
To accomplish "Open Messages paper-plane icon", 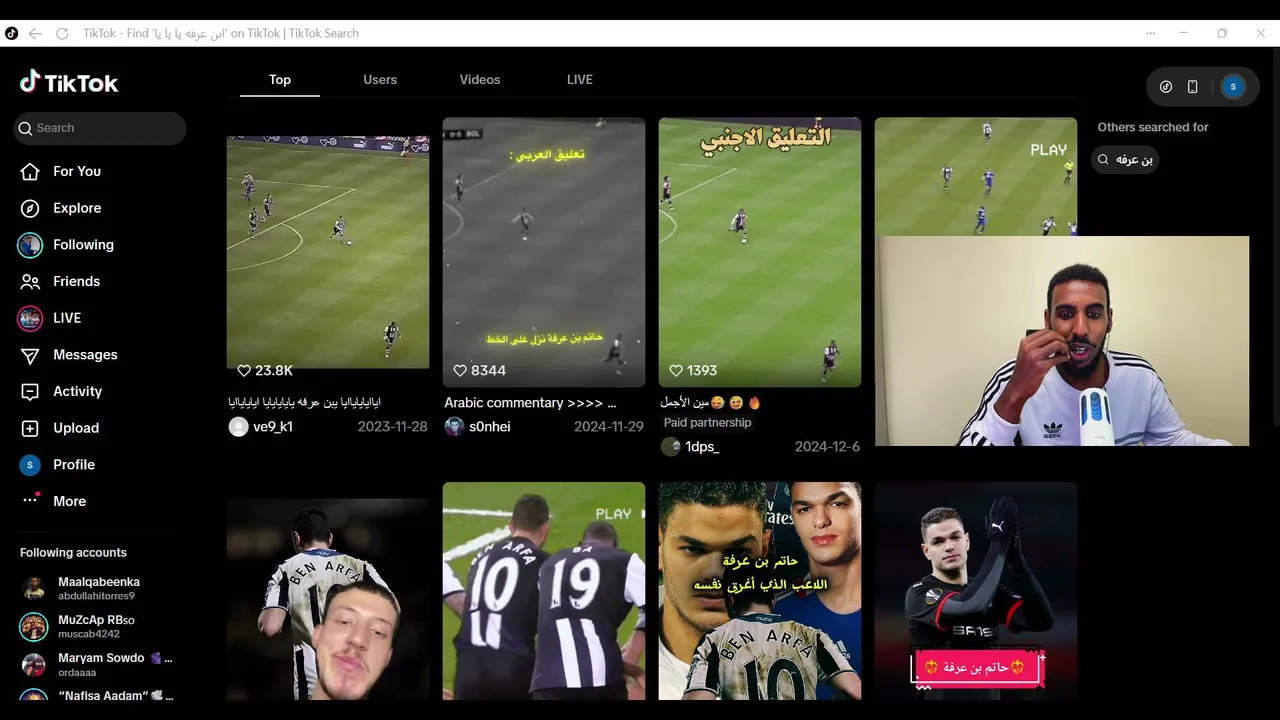I will click(x=30, y=355).
